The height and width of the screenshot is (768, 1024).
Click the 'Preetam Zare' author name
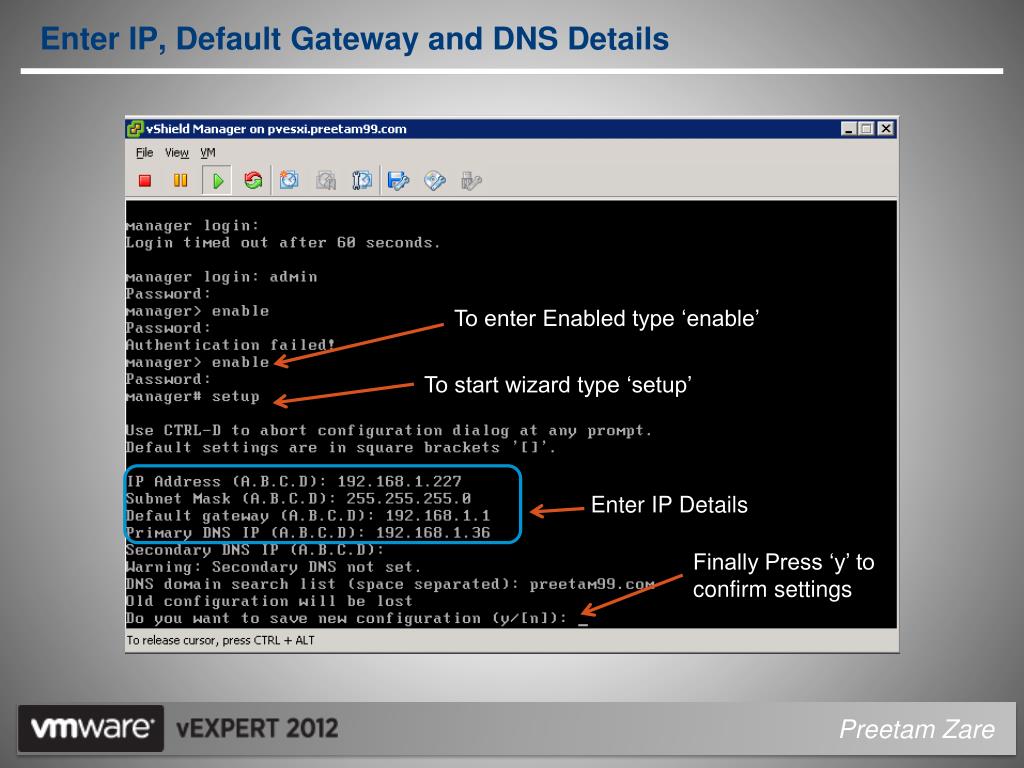pyautogui.click(x=917, y=729)
